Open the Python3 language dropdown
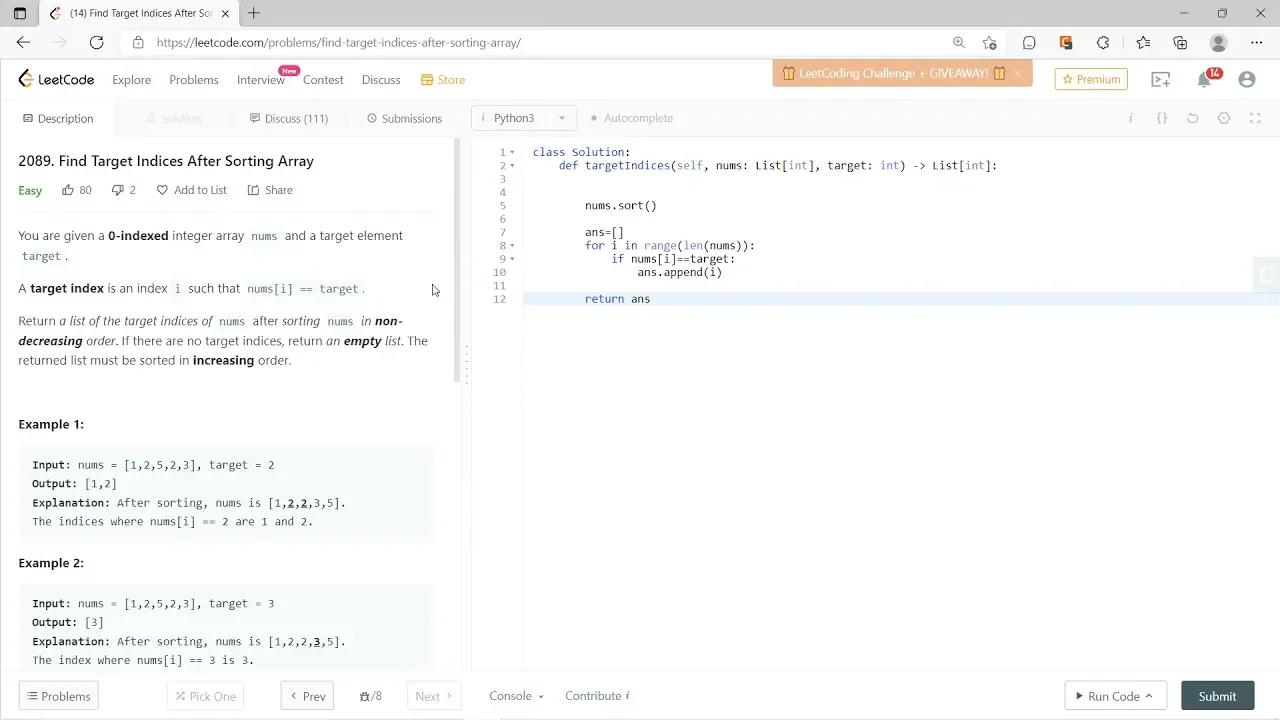 click(524, 118)
